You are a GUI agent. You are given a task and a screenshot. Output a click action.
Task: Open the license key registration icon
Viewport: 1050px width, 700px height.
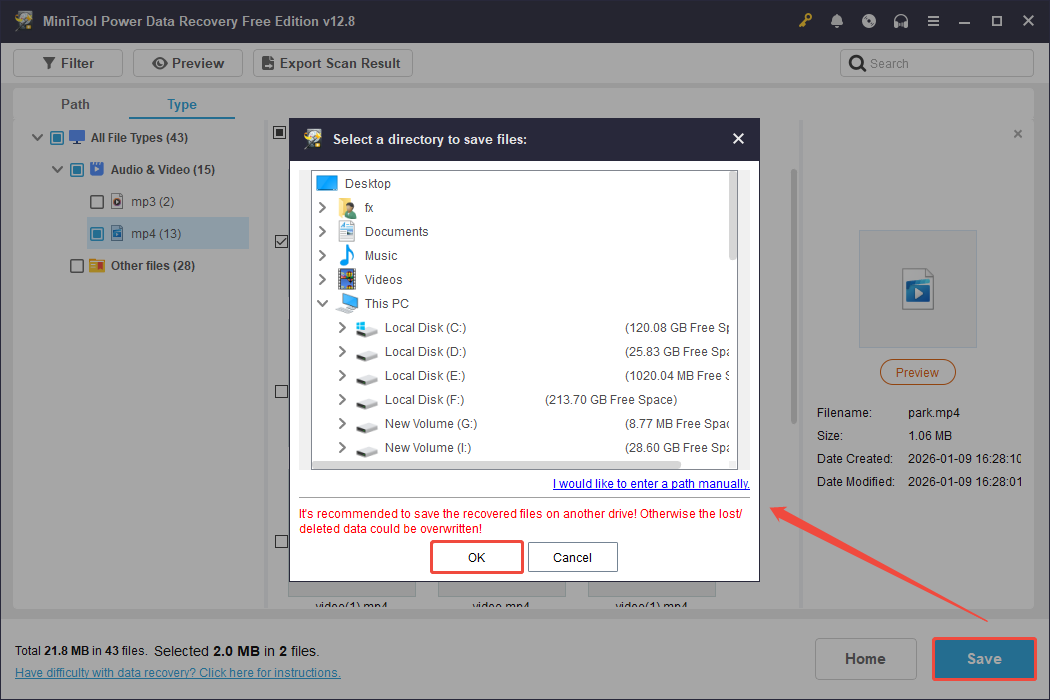point(805,20)
